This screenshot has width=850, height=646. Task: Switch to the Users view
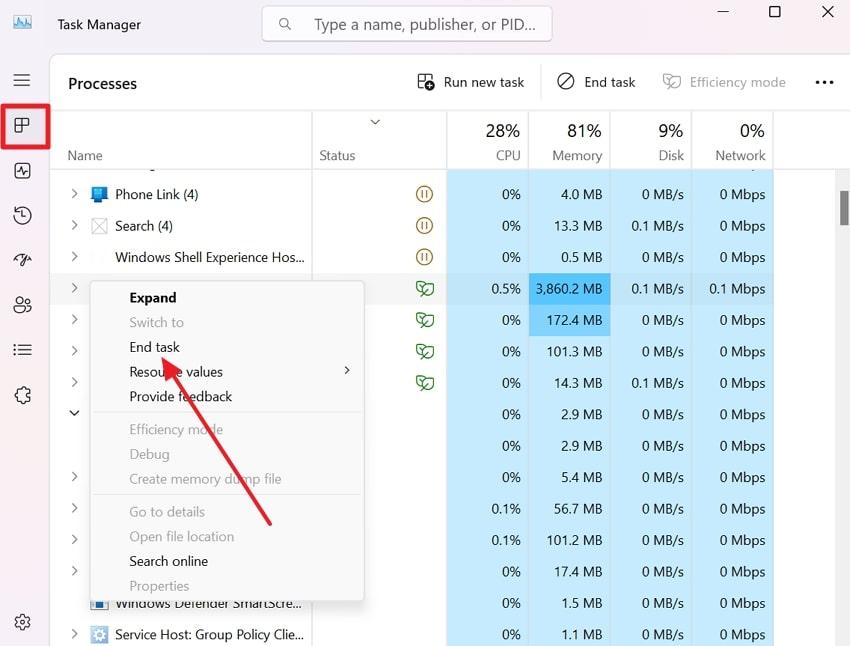coord(25,304)
